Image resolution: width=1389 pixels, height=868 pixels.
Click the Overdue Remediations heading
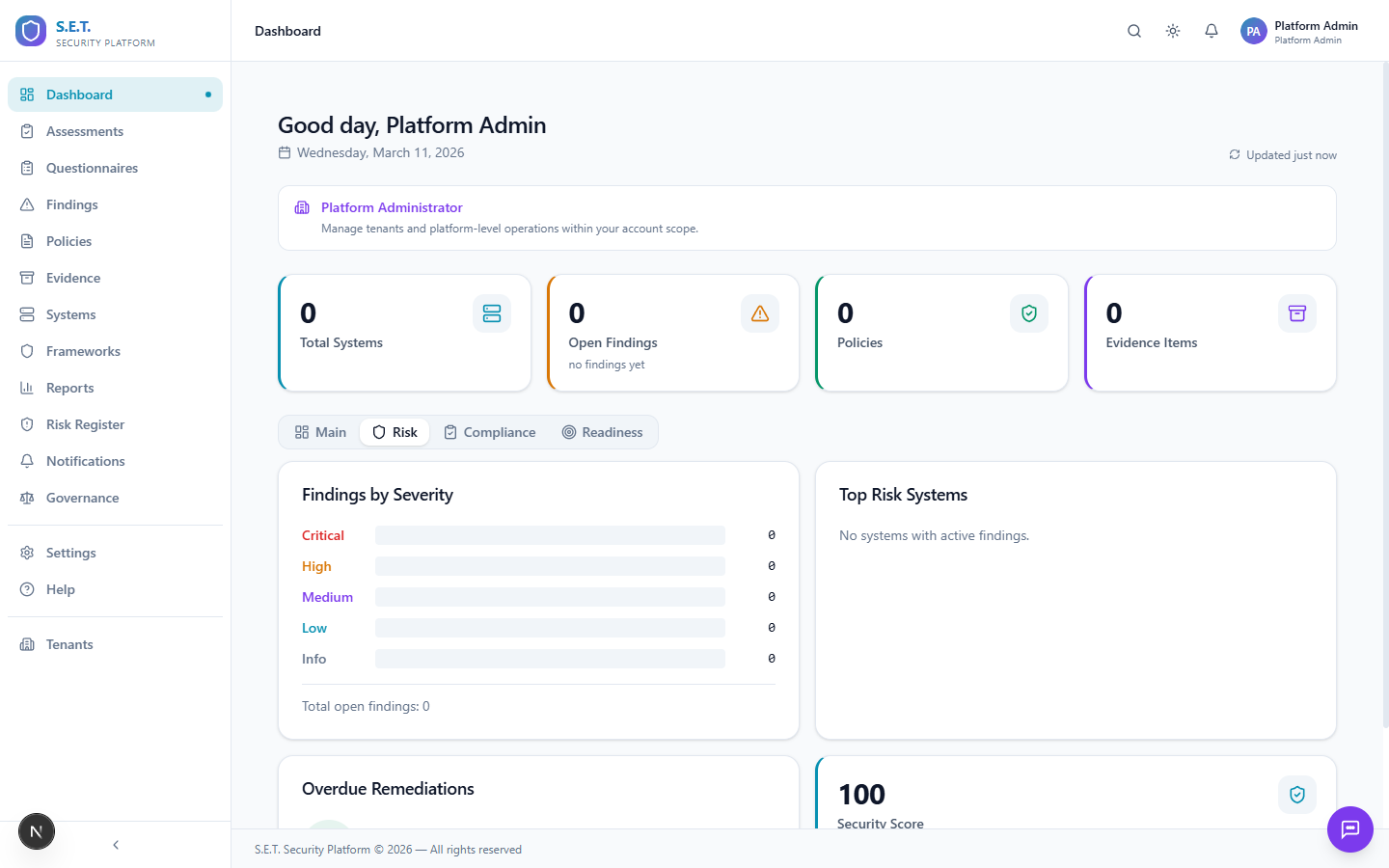pyautogui.click(x=388, y=789)
